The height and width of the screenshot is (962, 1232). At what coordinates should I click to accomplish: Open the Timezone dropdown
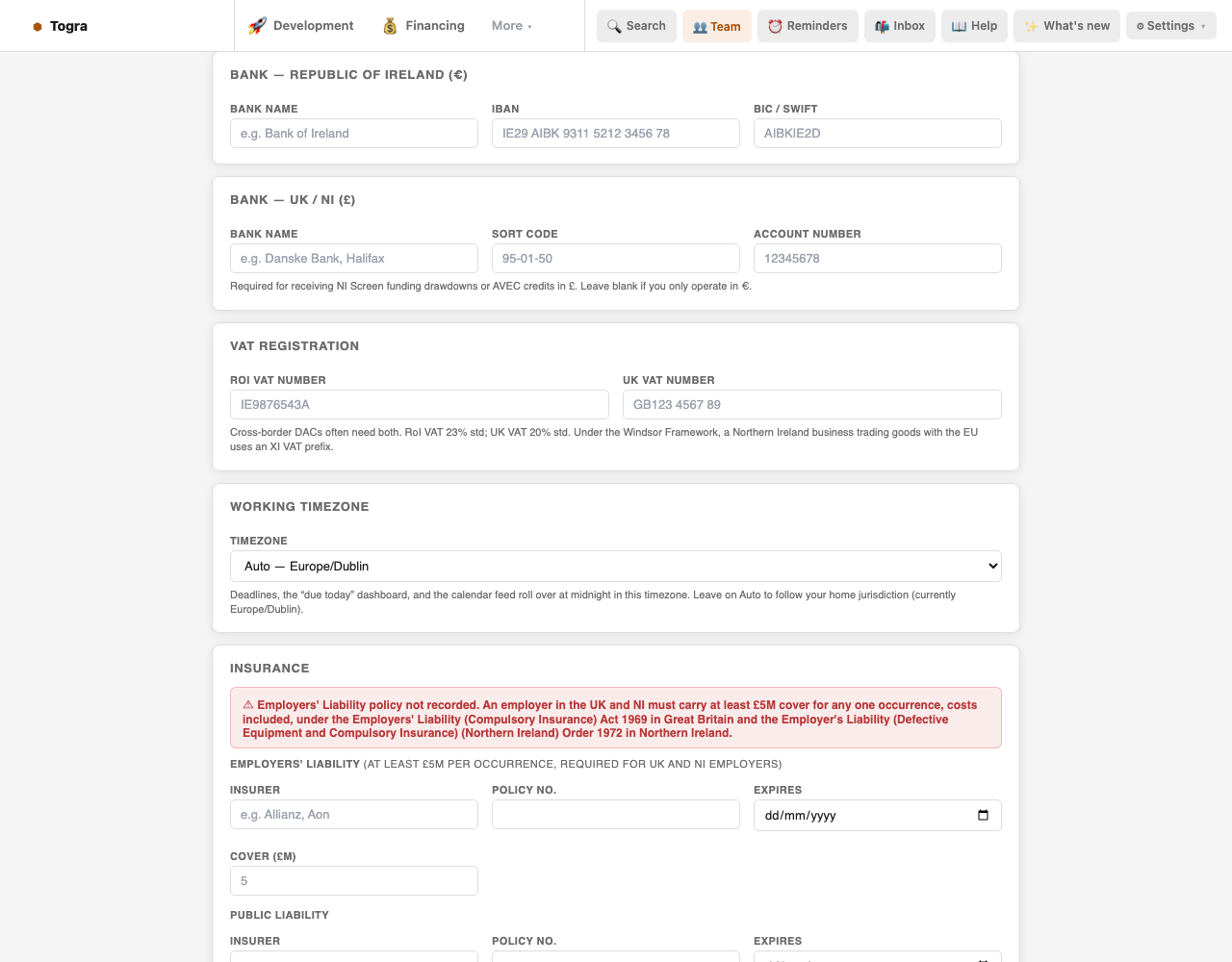[616, 567]
